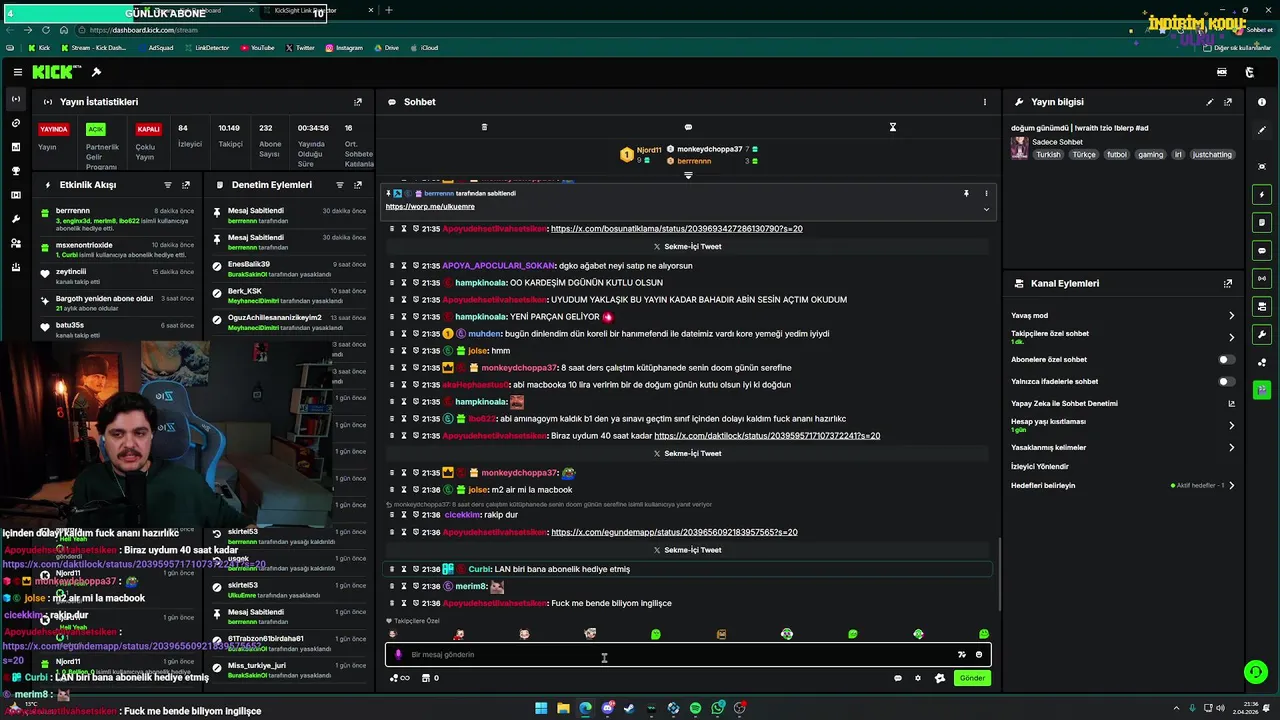Pop out the Yayın İstatistikleri panel
The width and height of the screenshot is (1280, 720).
(x=358, y=102)
